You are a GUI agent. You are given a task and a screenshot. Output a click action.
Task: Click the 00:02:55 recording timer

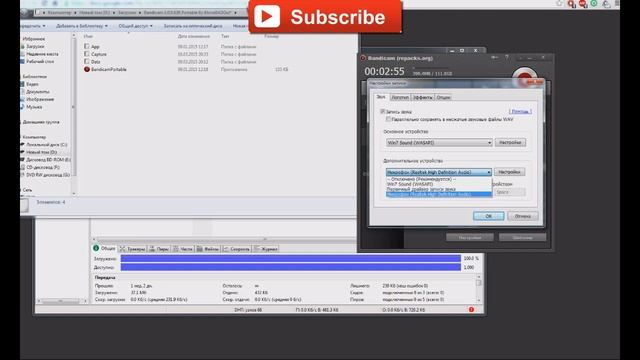tap(384, 71)
